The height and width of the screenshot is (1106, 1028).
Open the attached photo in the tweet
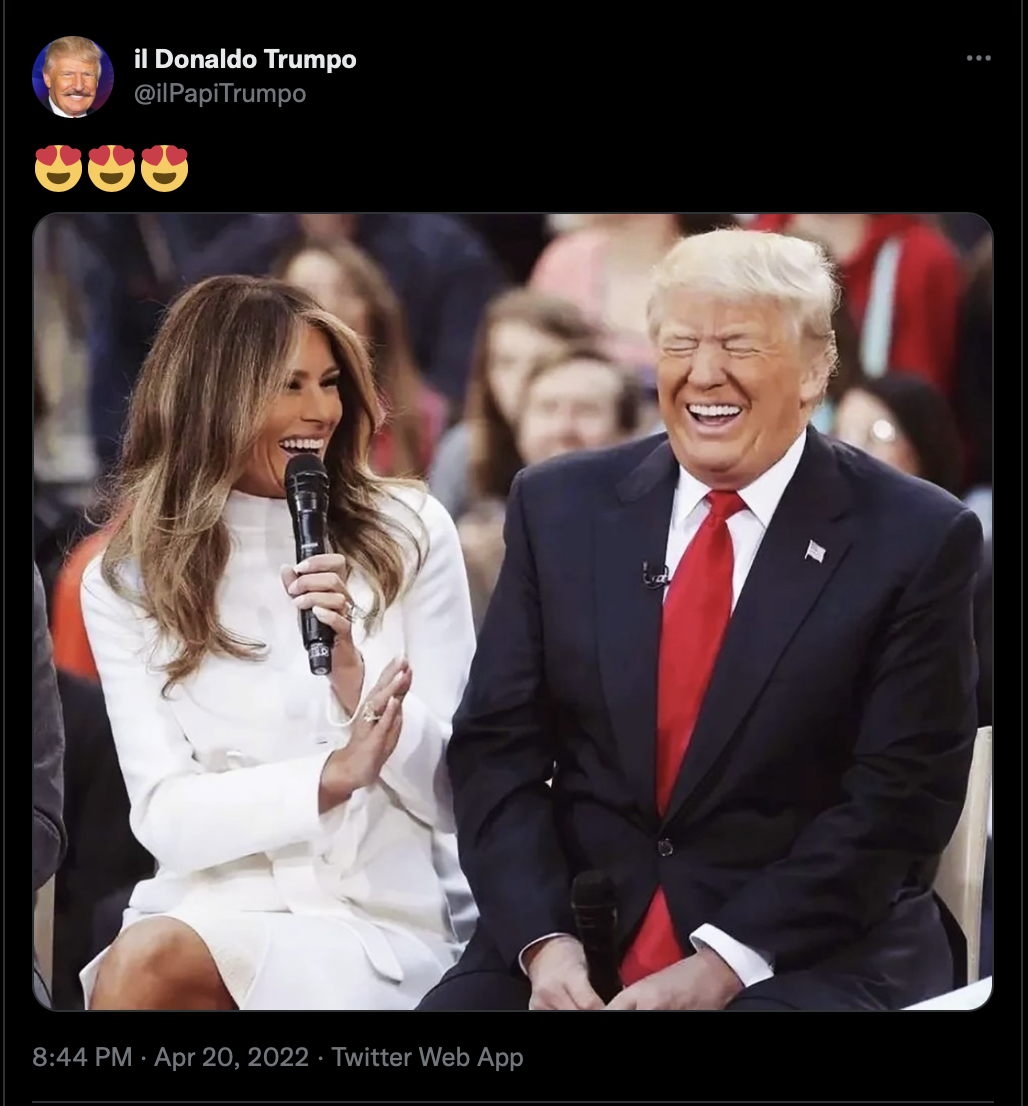click(x=513, y=612)
